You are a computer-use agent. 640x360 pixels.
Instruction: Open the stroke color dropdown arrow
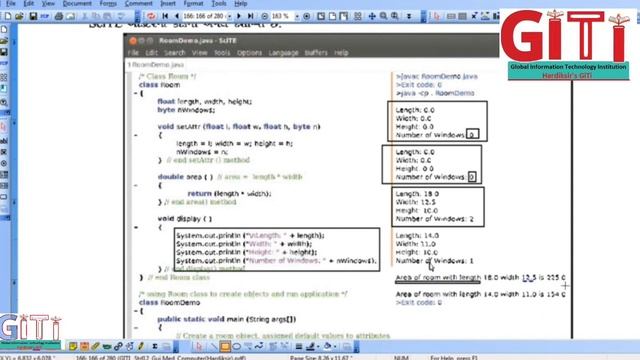click(x=318, y=347)
